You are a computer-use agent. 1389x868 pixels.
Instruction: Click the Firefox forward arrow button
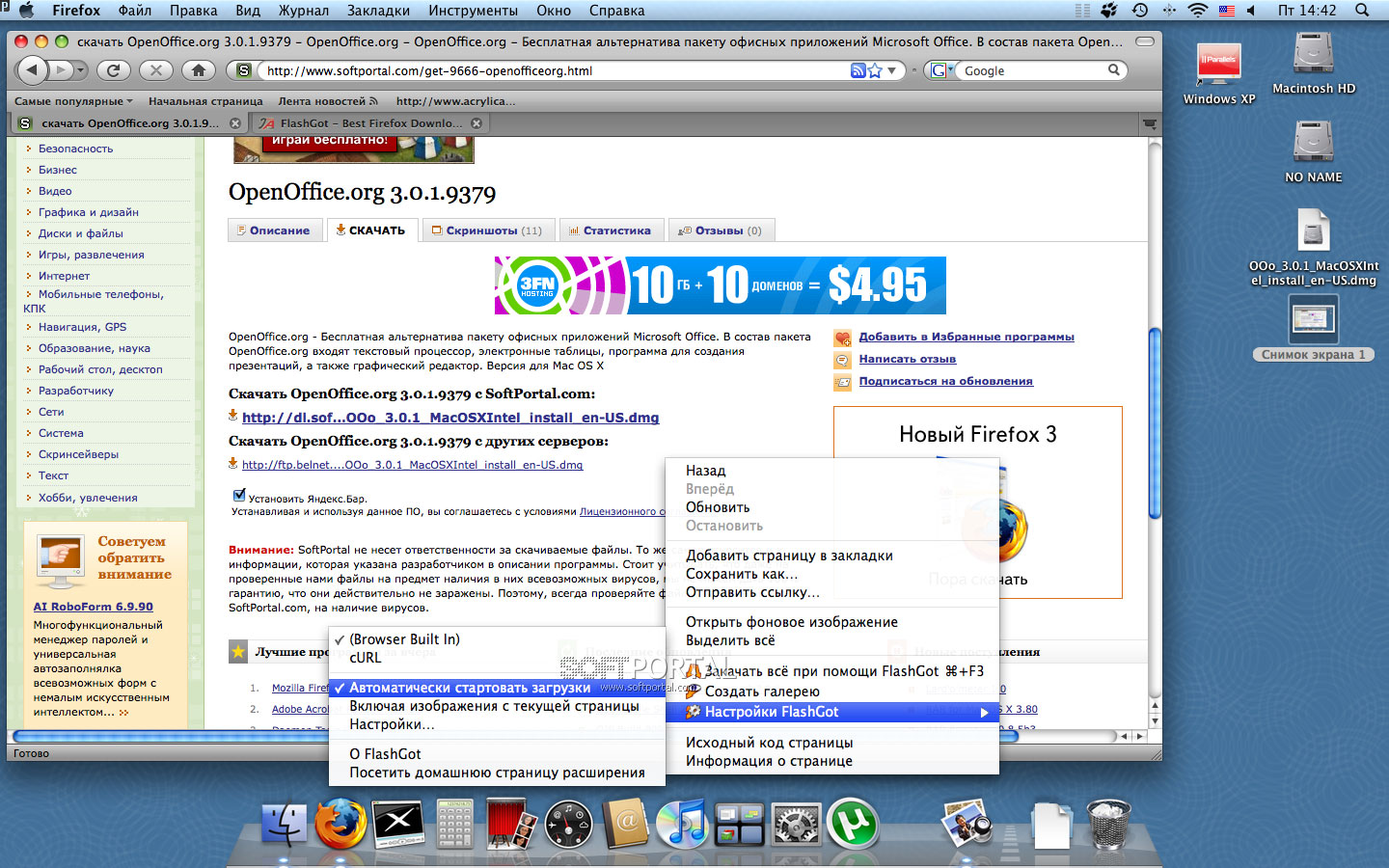(60, 69)
